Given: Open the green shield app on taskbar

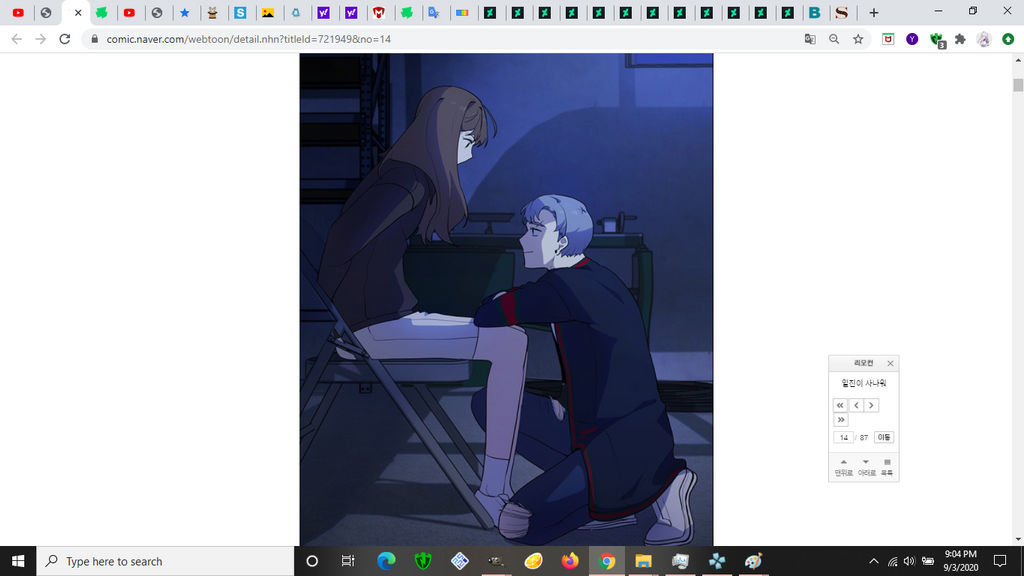Looking at the screenshot, I should (423, 561).
